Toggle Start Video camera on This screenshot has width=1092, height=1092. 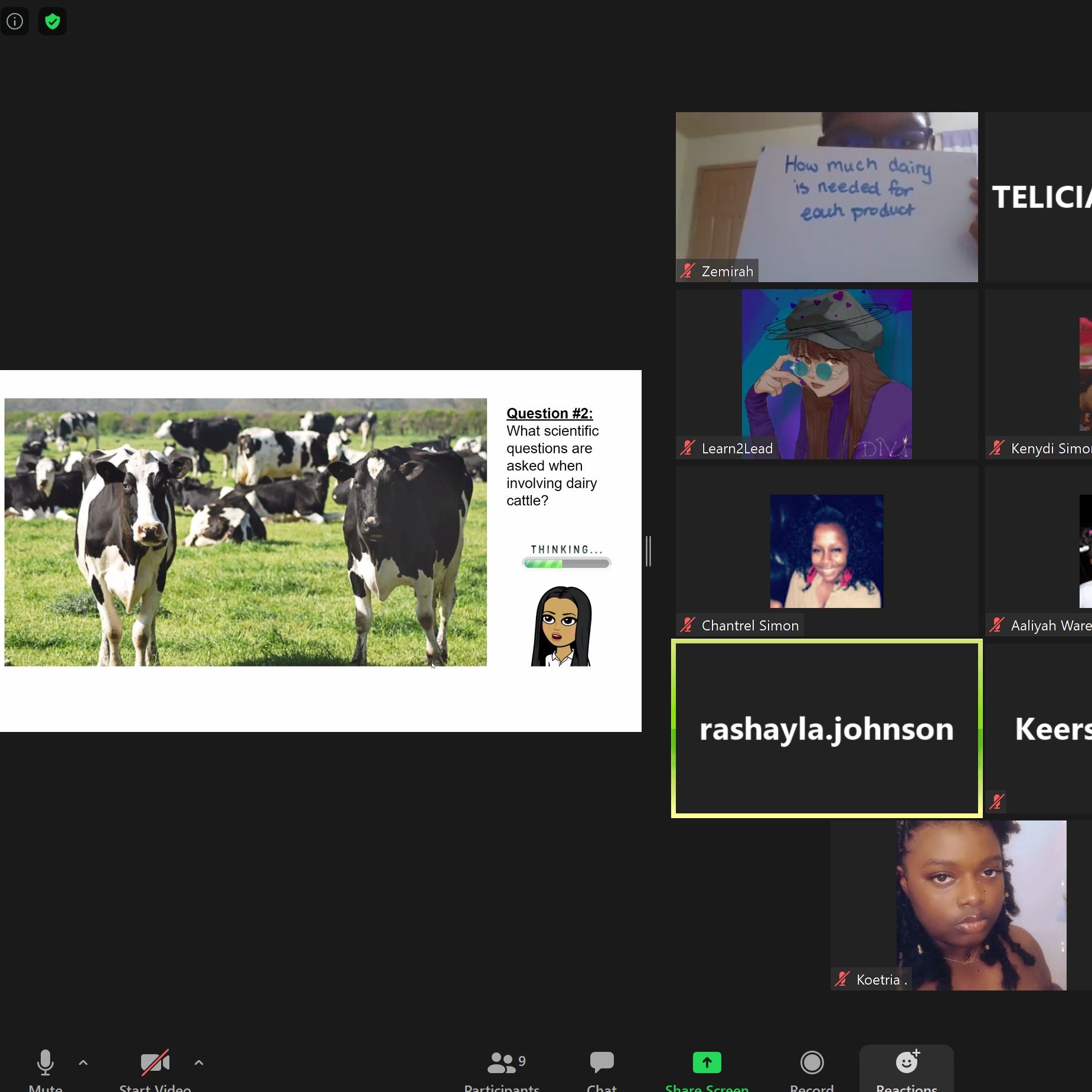point(155,1062)
